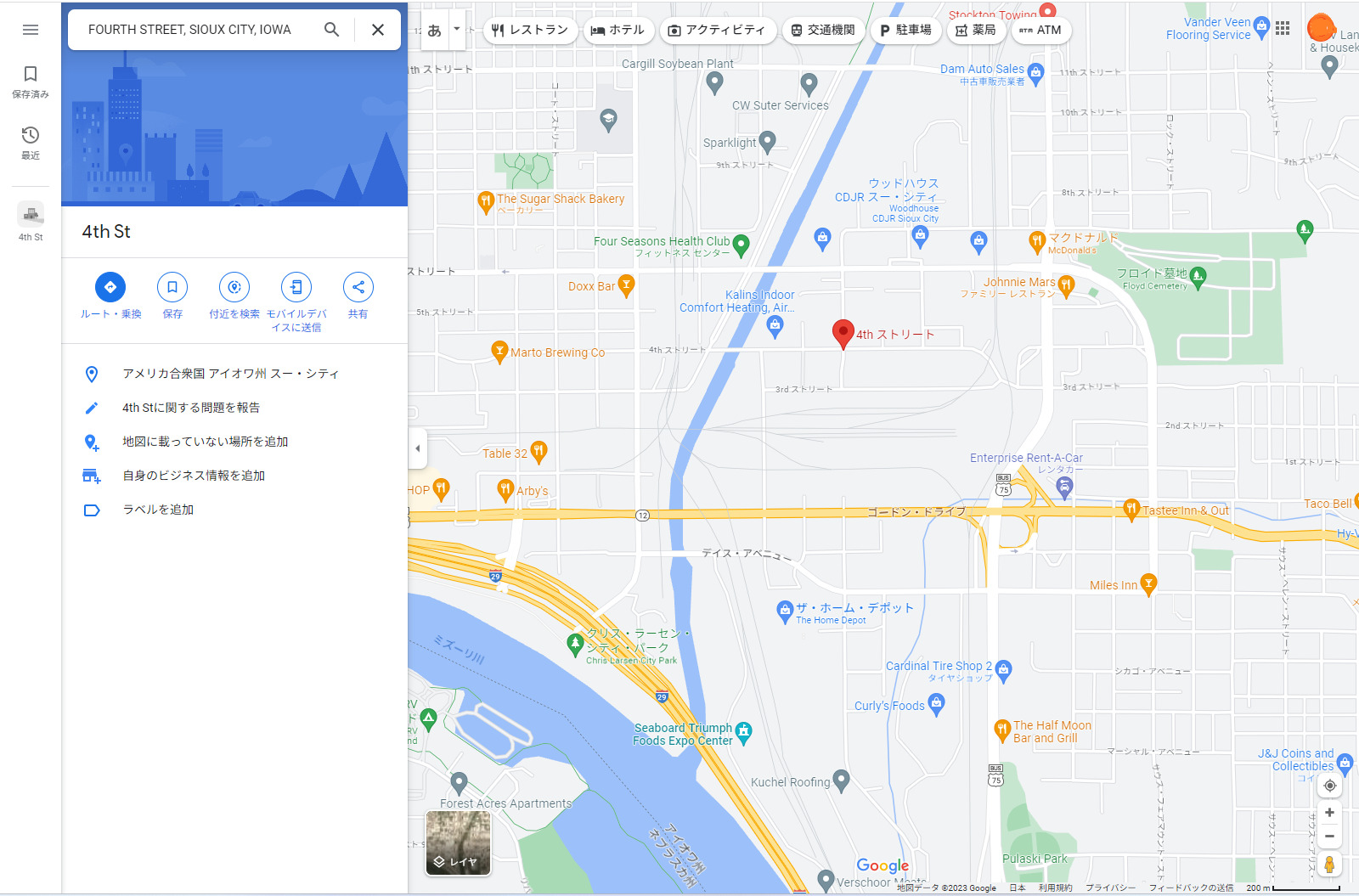Image resolution: width=1359 pixels, height=896 pixels.
Task: Select the Arby's restaurant marker
Action: (505, 488)
